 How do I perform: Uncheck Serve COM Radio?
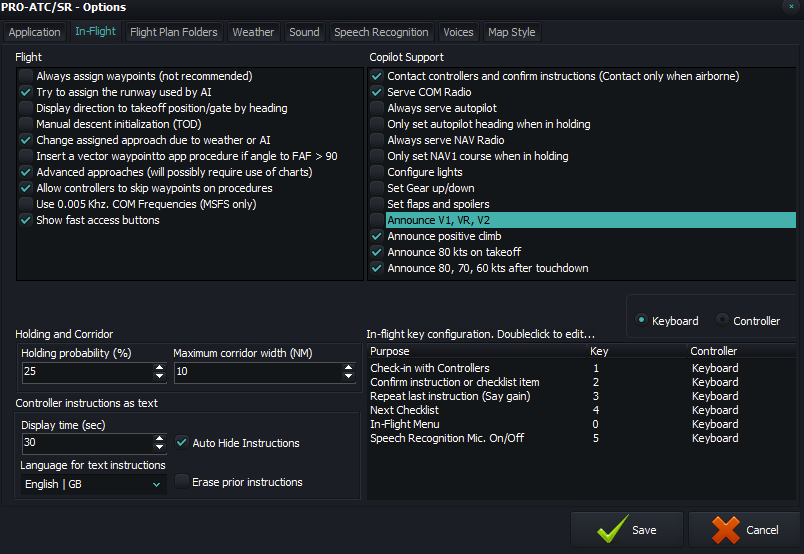377,92
